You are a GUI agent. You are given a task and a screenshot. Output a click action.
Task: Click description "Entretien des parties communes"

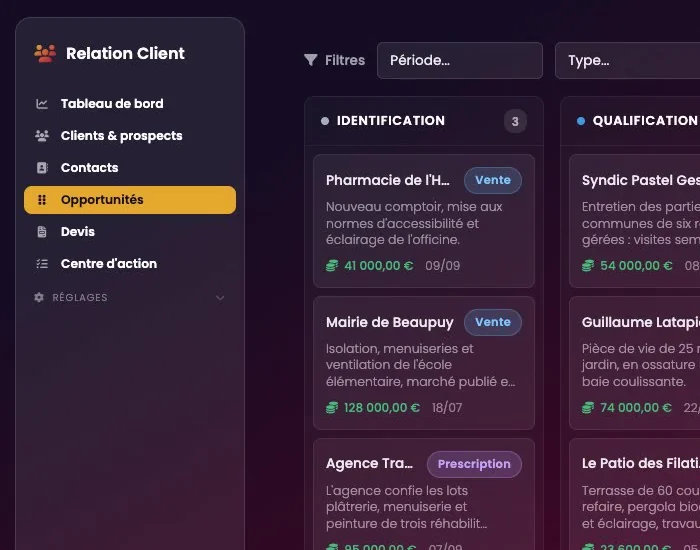[x=641, y=223]
